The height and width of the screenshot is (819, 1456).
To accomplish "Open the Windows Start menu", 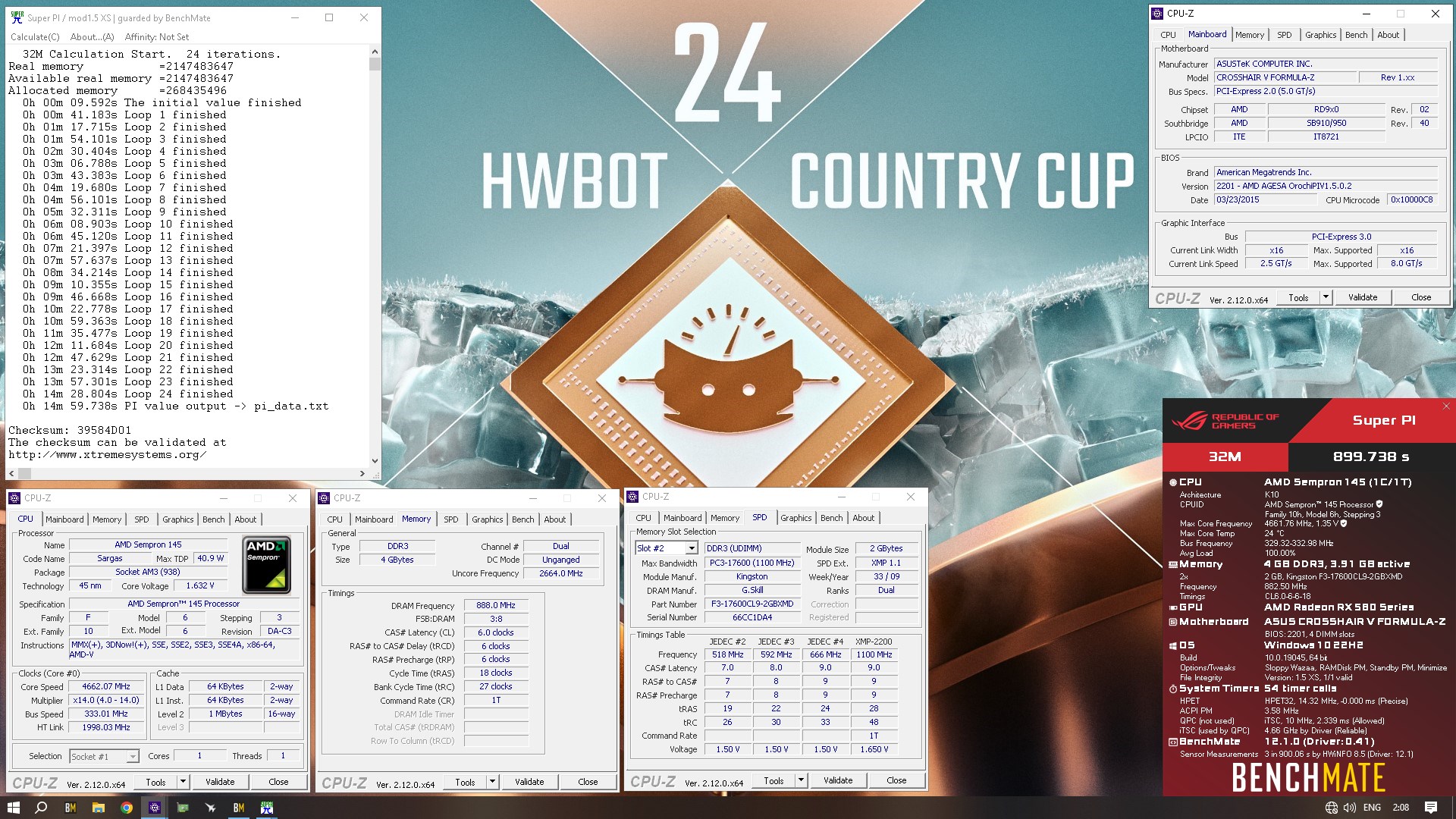I will [x=13, y=808].
